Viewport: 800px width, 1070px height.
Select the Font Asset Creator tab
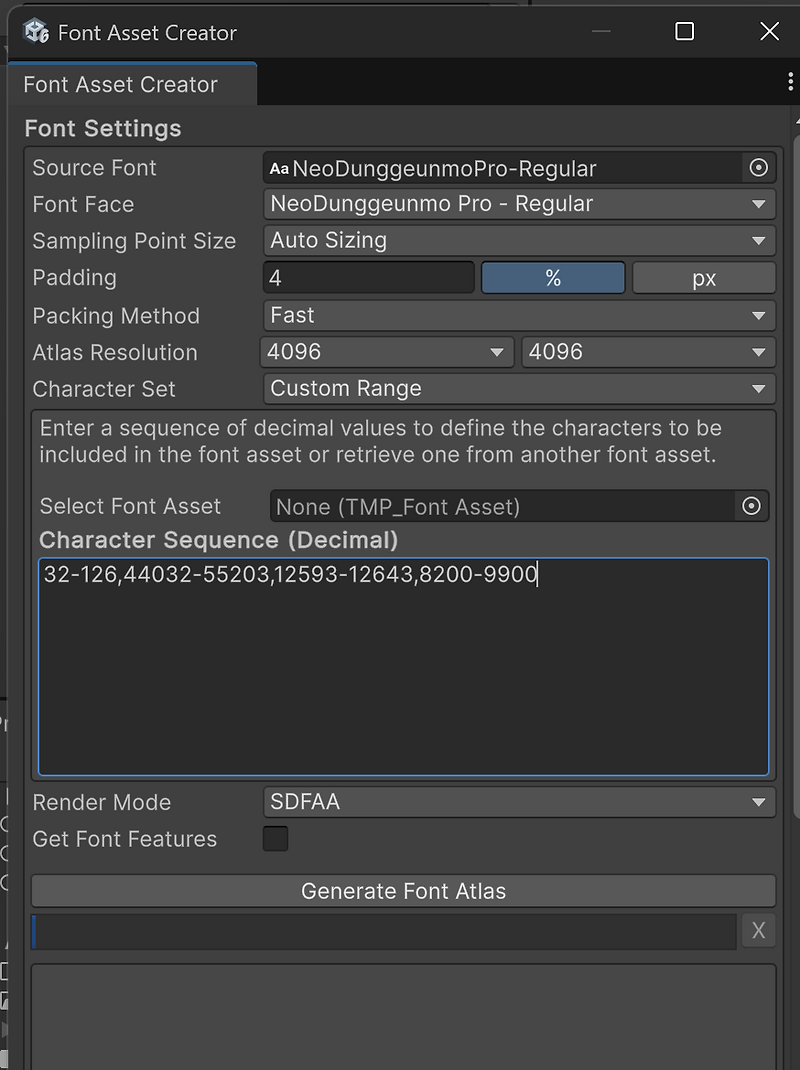pos(121,85)
